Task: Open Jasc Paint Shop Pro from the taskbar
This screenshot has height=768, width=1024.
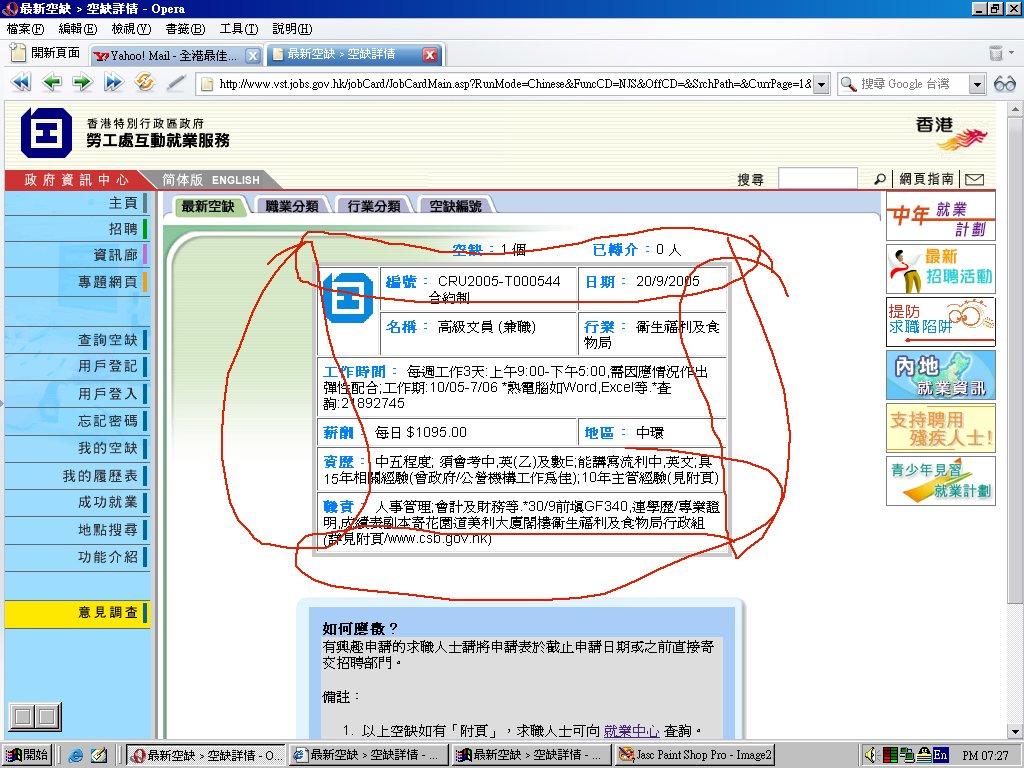Action: (695, 755)
